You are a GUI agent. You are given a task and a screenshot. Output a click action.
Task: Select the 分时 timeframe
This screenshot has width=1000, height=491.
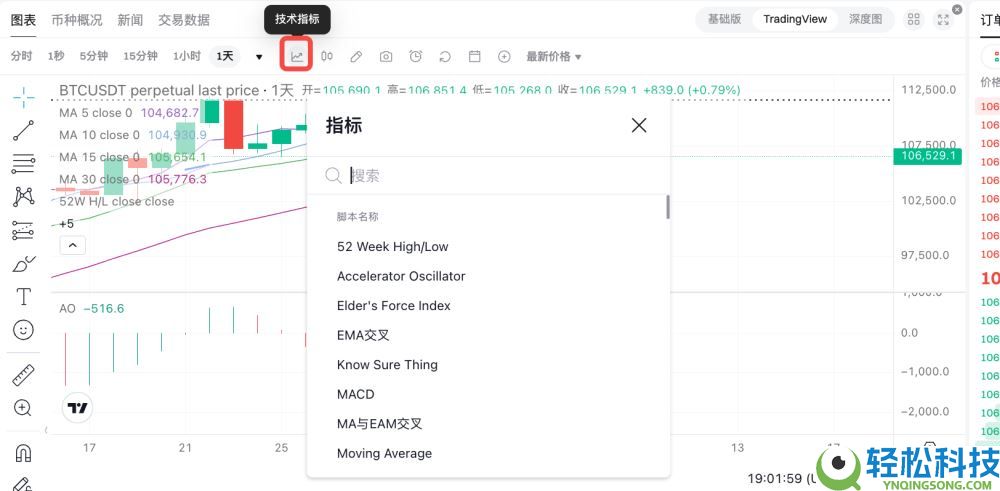click(21, 56)
